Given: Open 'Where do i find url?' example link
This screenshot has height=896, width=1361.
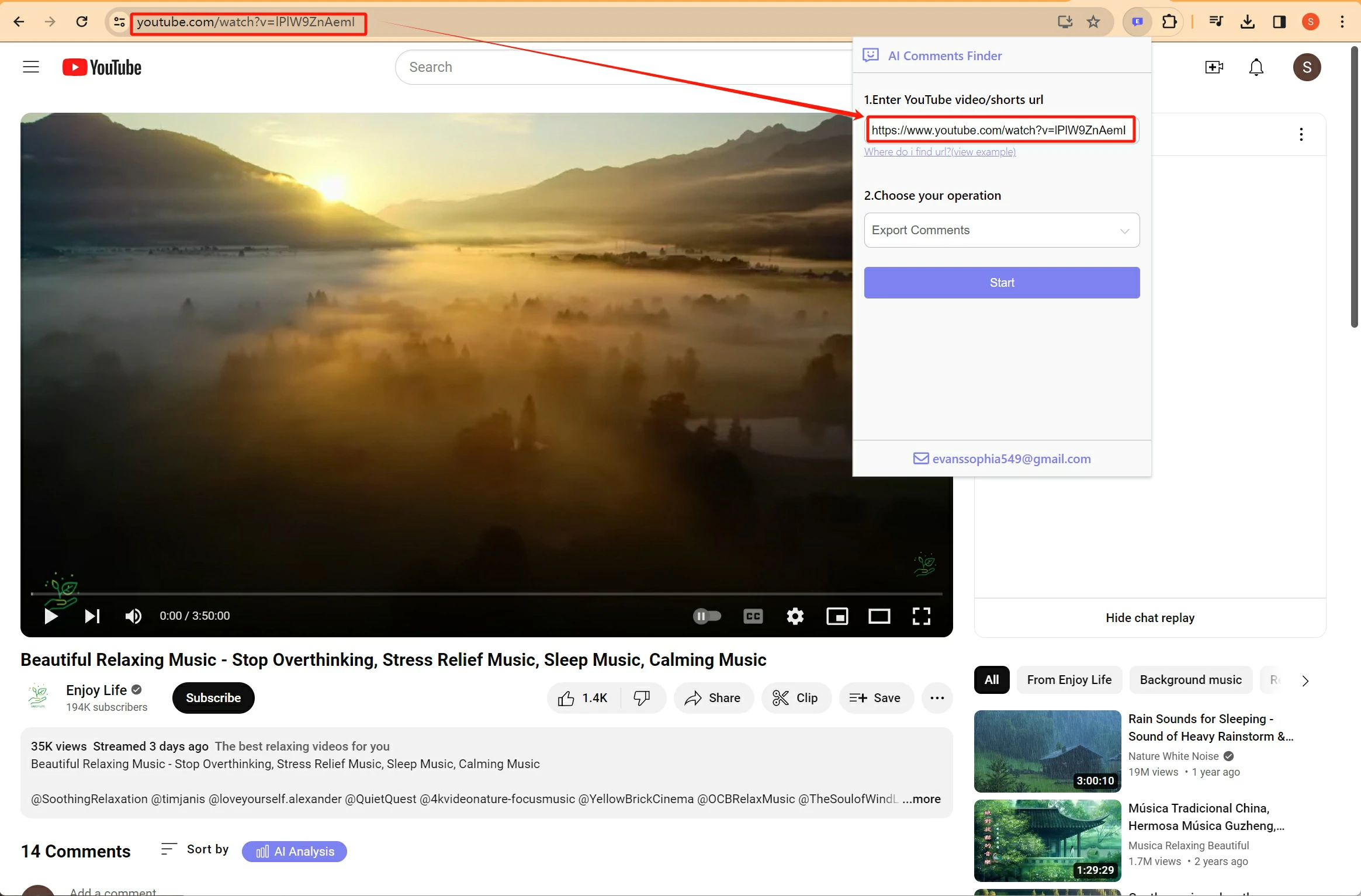Looking at the screenshot, I should tap(940, 152).
